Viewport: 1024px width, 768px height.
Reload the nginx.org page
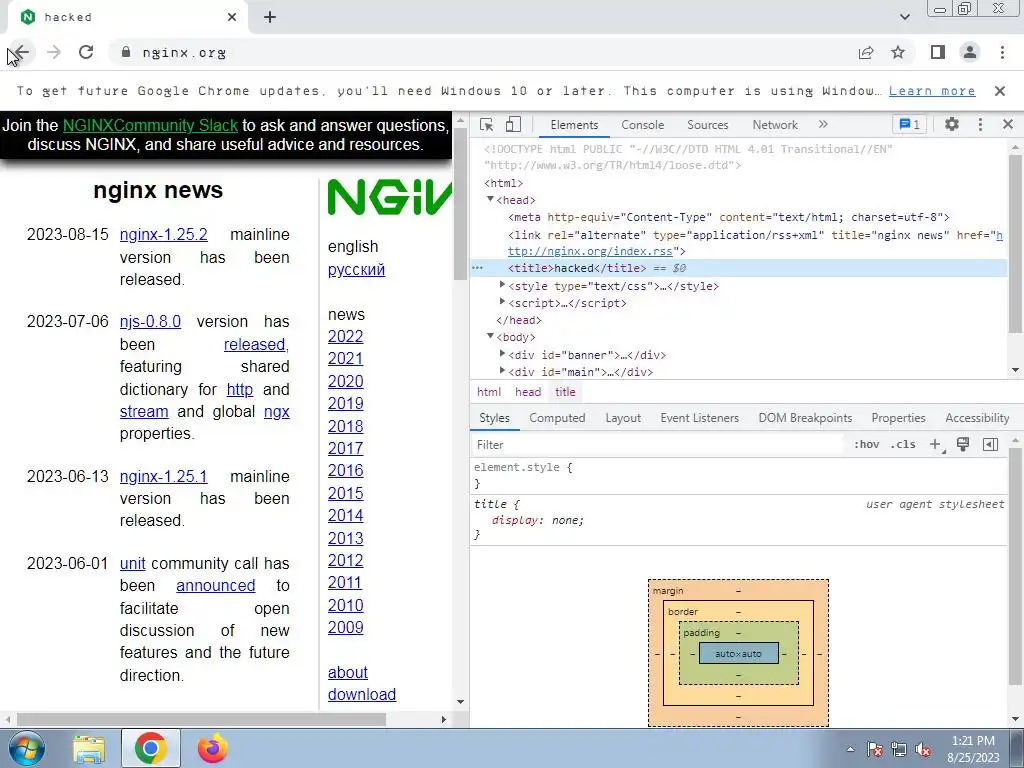click(86, 52)
